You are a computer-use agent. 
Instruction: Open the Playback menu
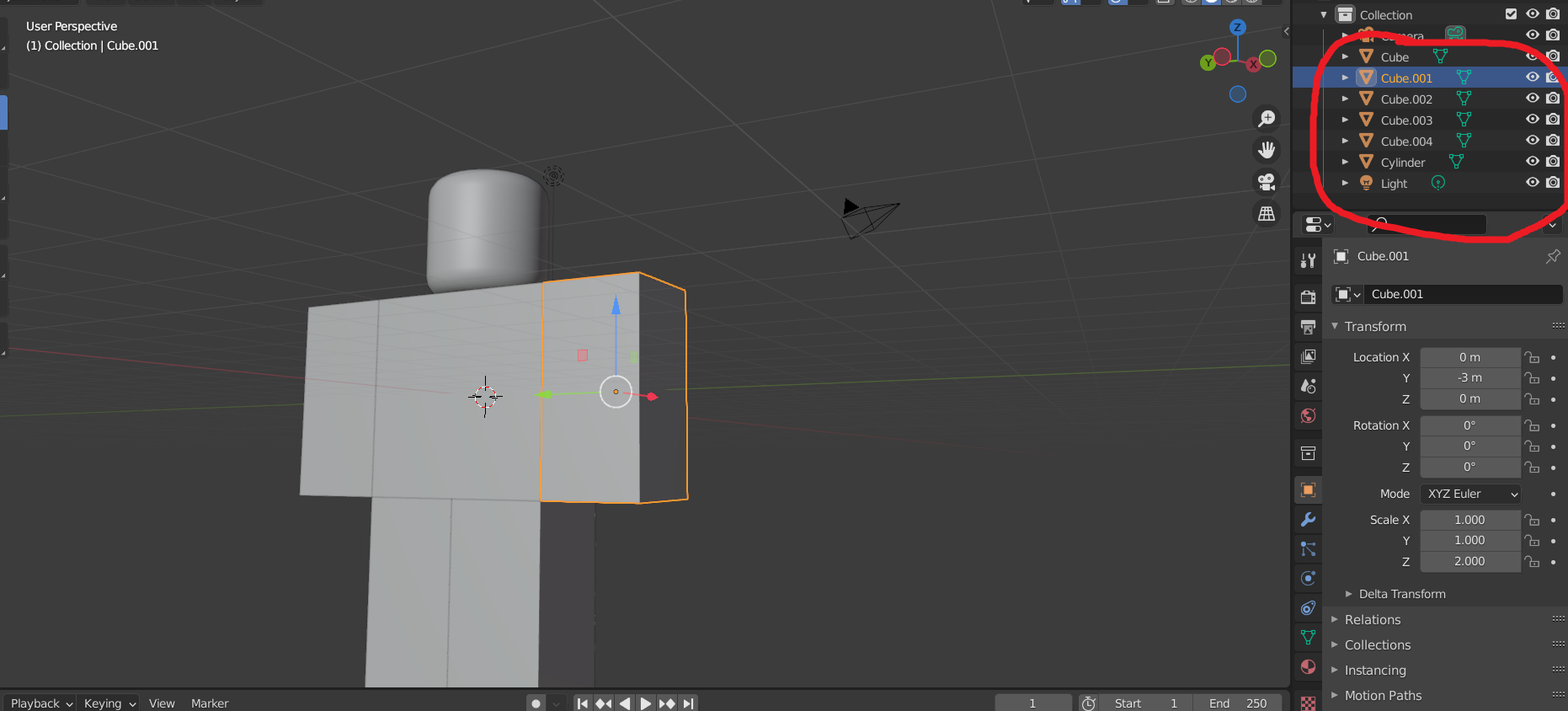pos(41,703)
